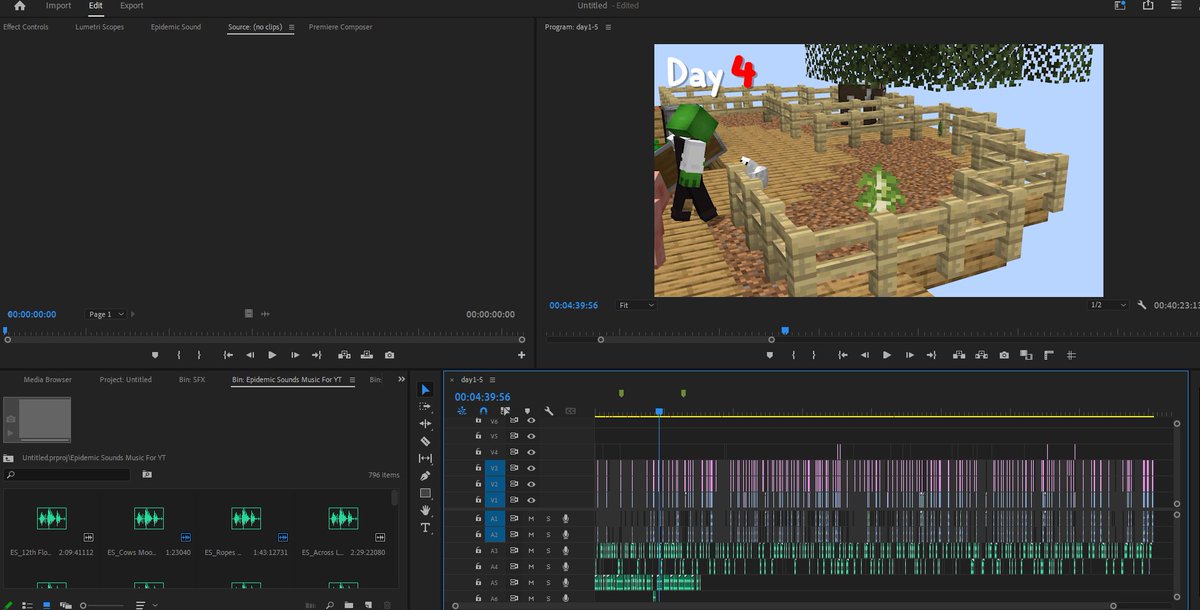The image size is (1200, 610).
Task: Open Comparison View in Program monitor
Action: point(1027,355)
